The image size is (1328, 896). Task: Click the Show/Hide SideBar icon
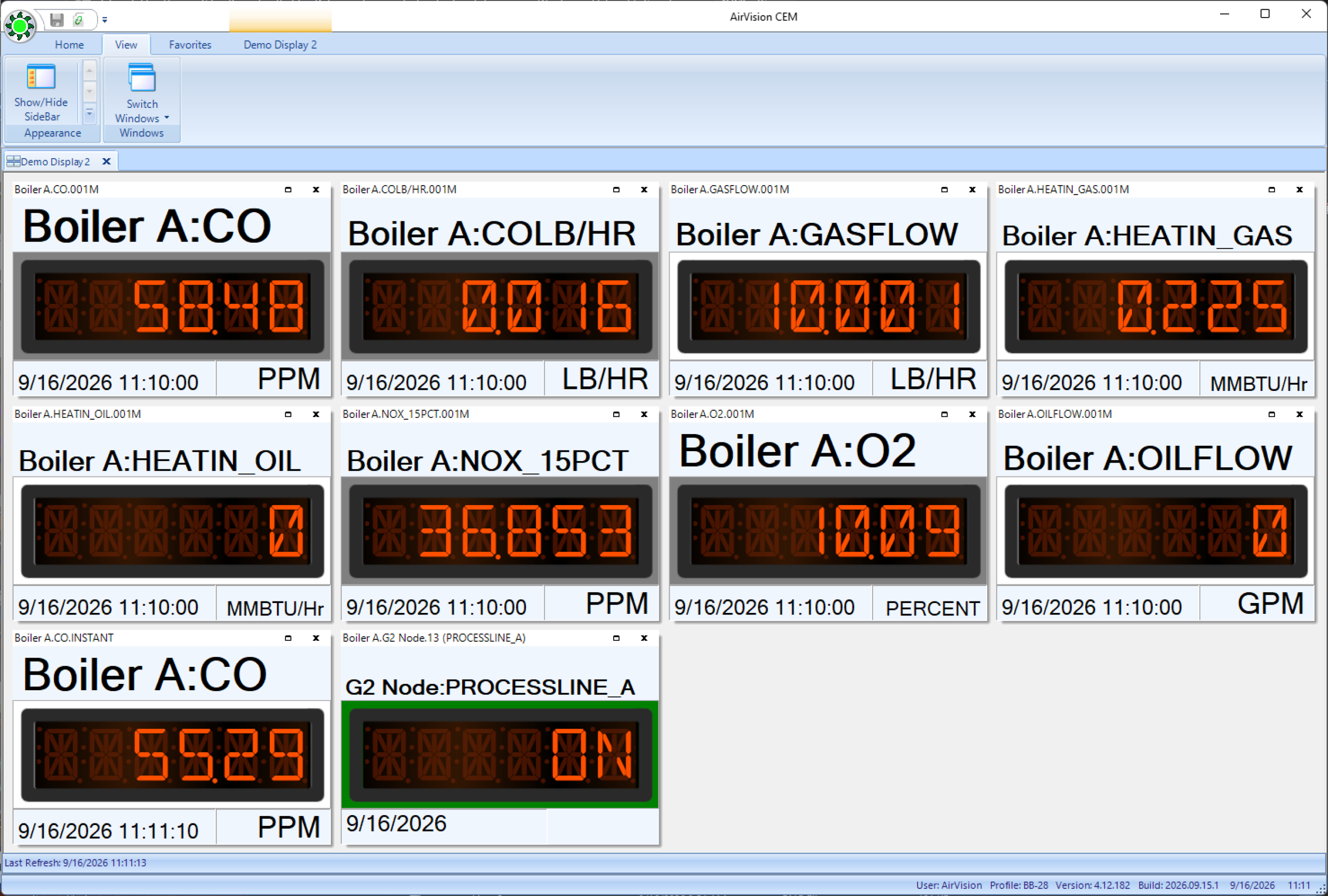coord(41,77)
